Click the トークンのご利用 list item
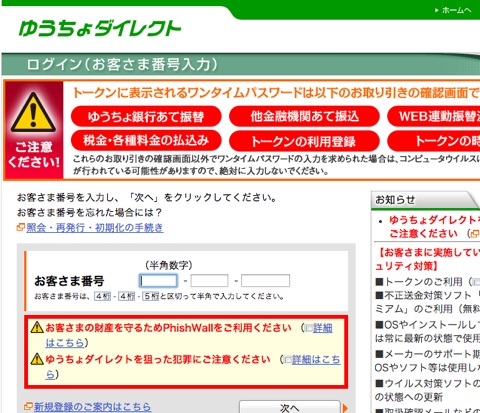 click(428, 282)
